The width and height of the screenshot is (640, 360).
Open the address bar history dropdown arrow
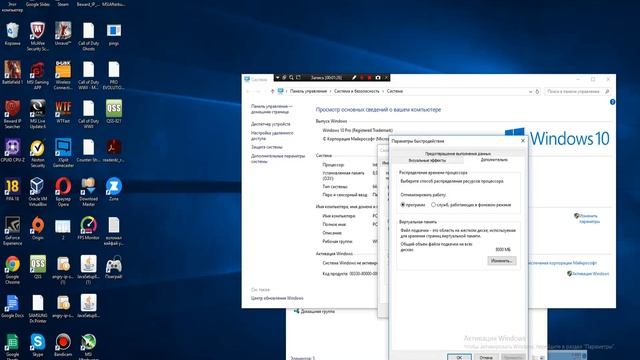[530, 91]
